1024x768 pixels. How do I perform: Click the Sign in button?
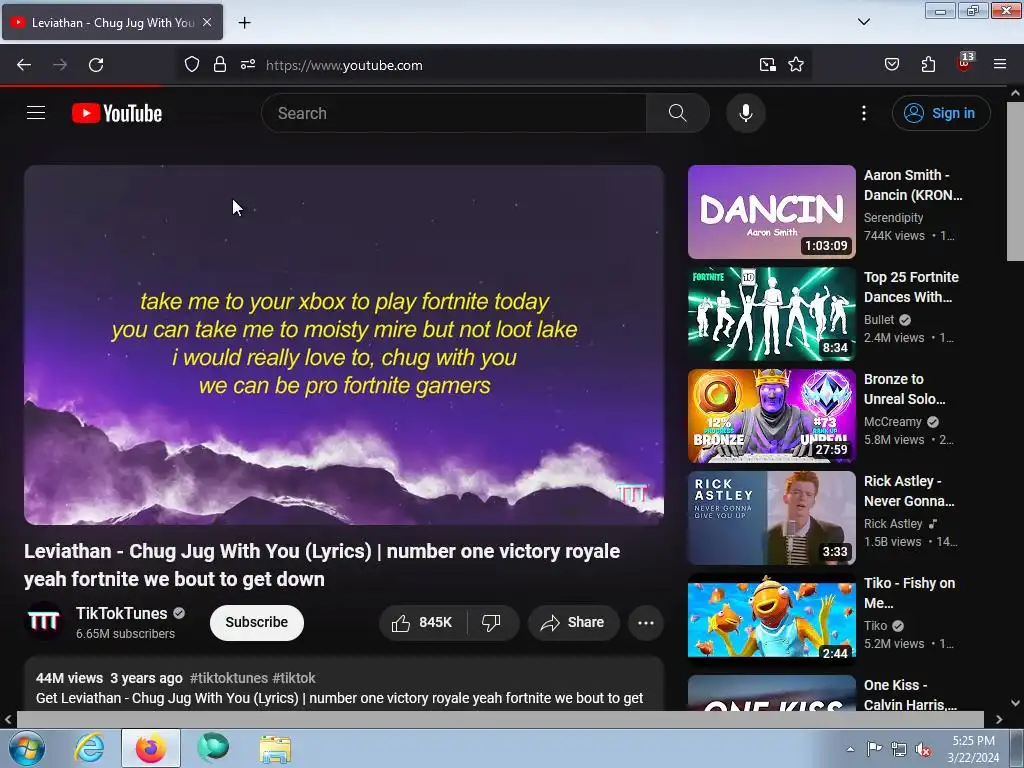941,113
